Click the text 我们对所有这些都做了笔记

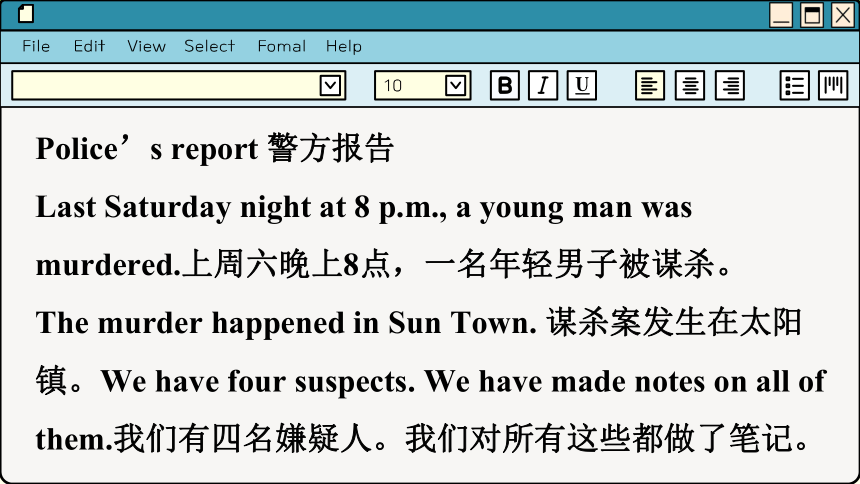tap(599, 438)
